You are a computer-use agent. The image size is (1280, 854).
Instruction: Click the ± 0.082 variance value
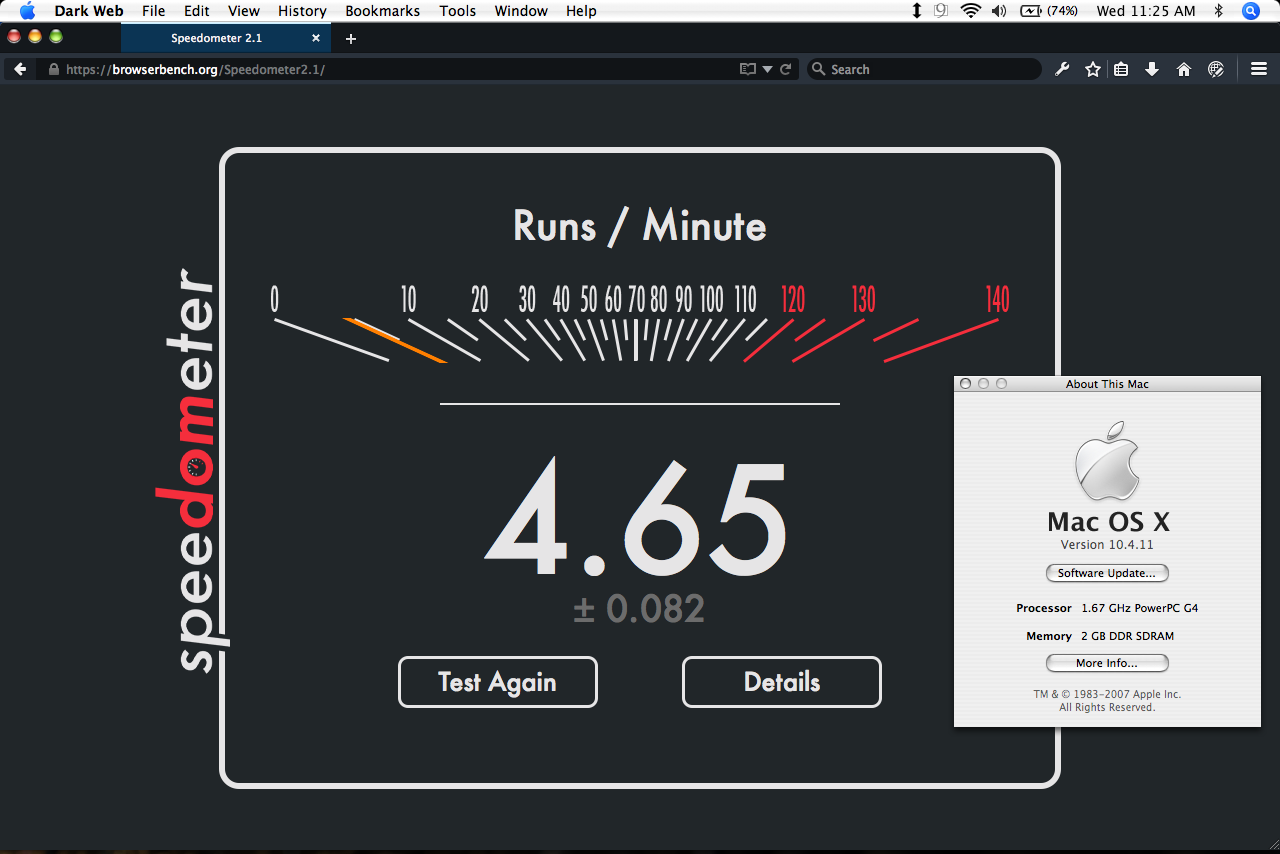coord(639,609)
